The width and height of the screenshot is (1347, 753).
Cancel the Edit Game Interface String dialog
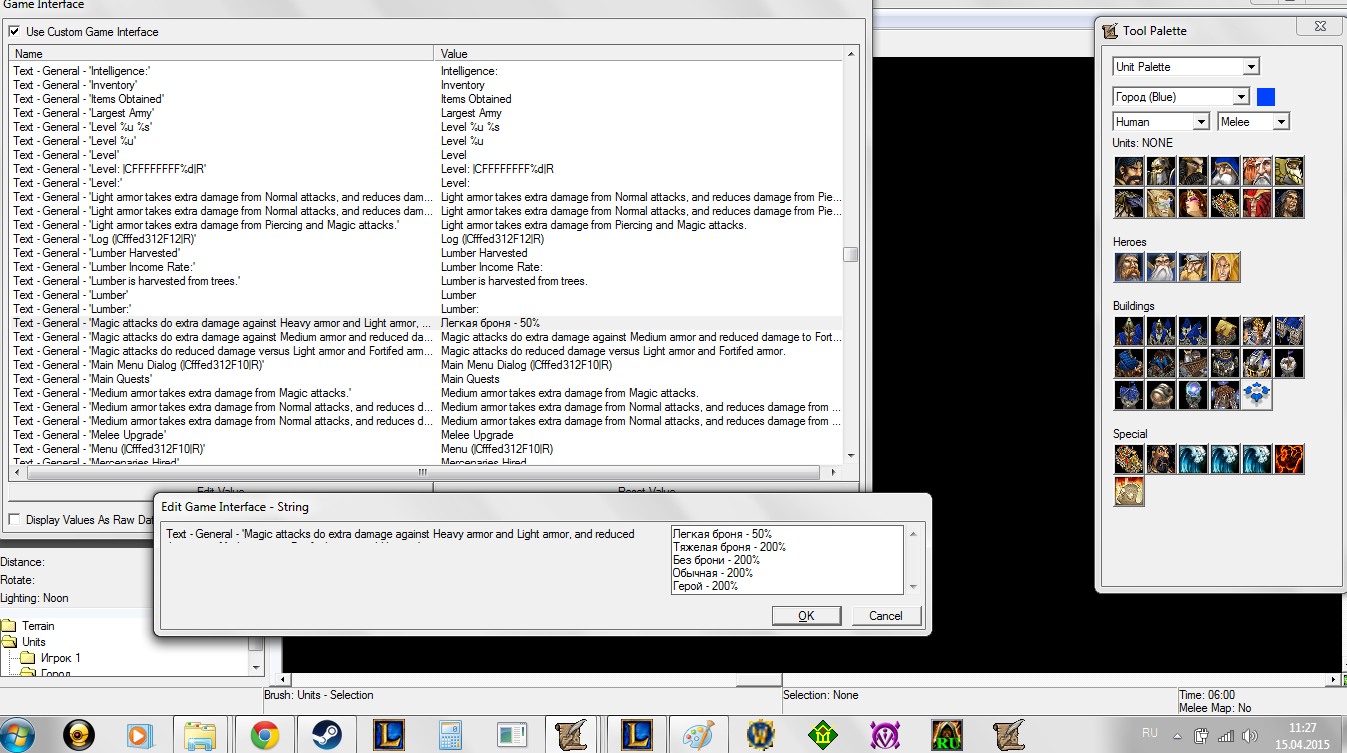point(886,616)
